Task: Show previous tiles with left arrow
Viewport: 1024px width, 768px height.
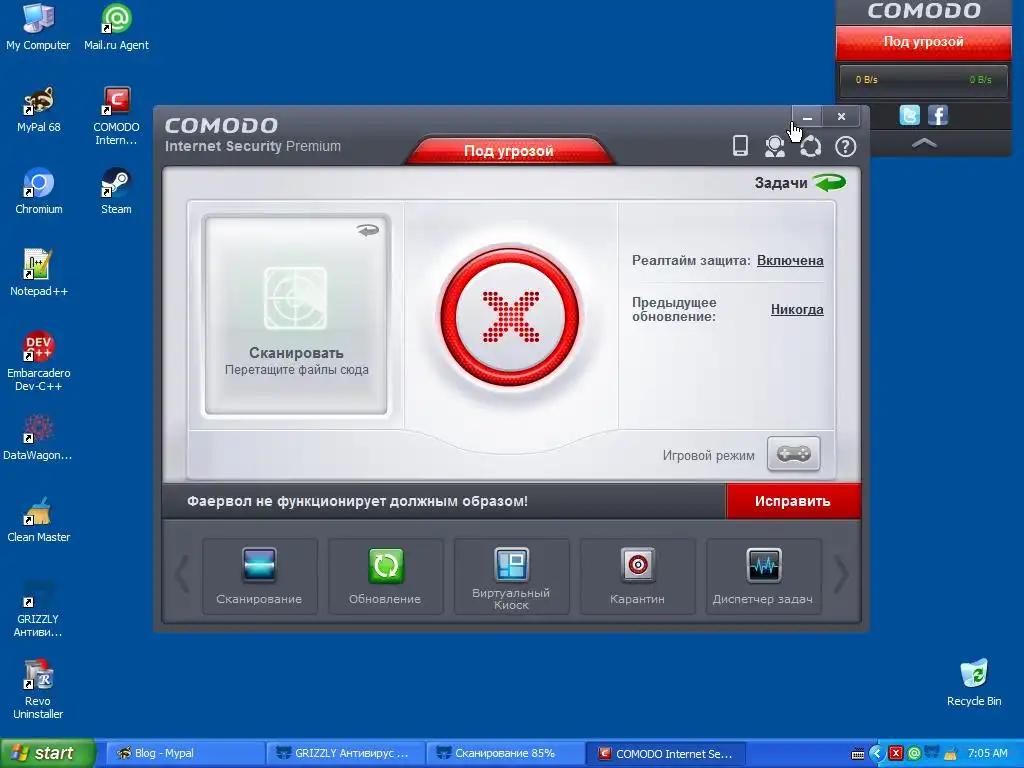Action: [x=182, y=575]
